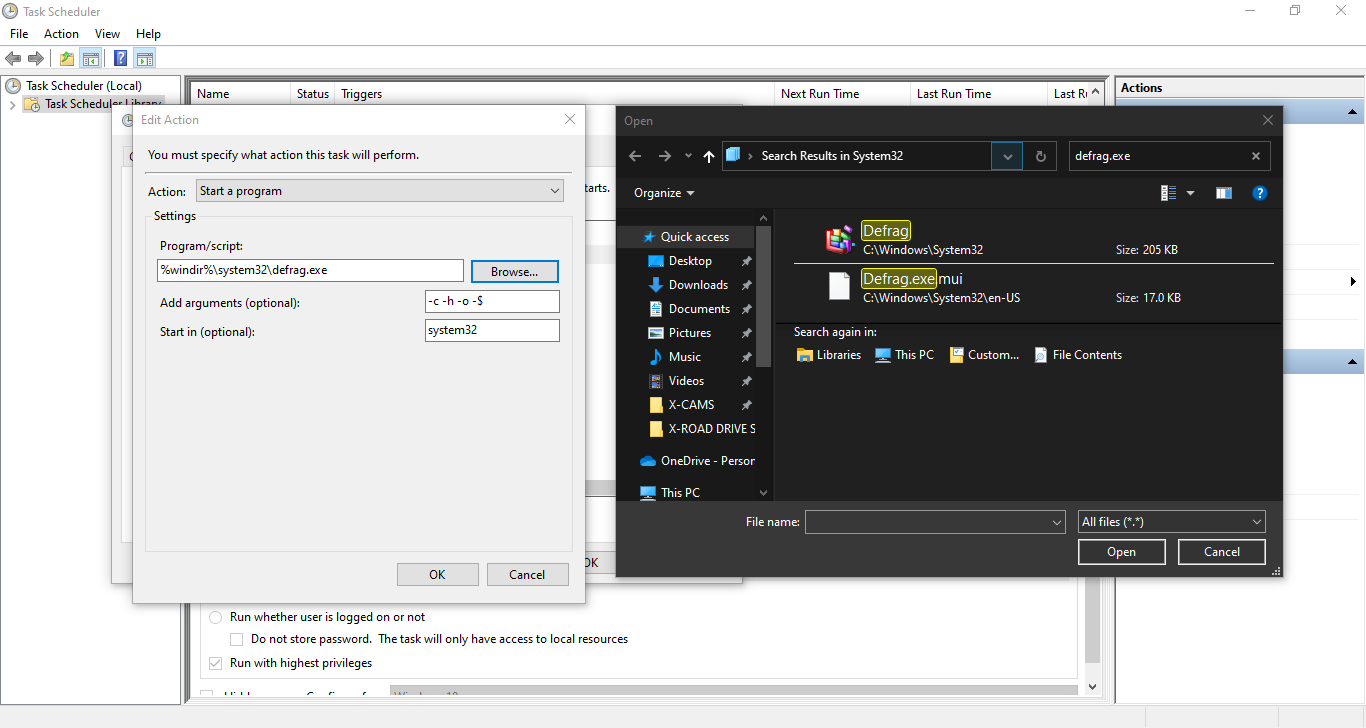Toggle Run with highest privileges
Image resolution: width=1366 pixels, height=728 pixels.
pyautogui.click(x=215, y=662)
